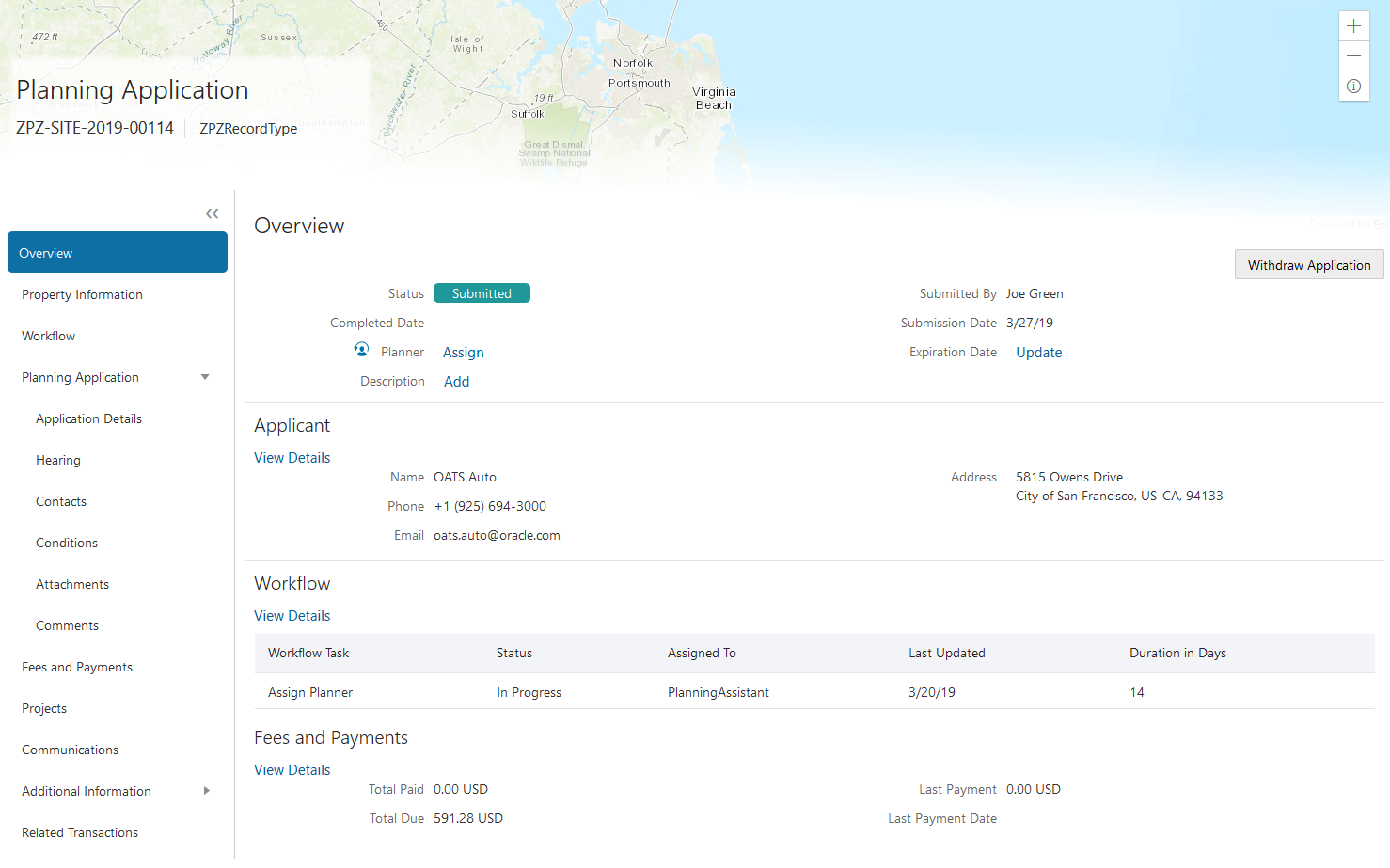Open View Details under Workflow section

(292, 615)
